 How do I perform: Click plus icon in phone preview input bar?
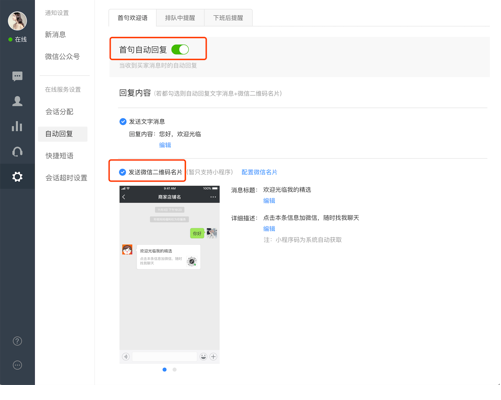[x=213, y=357]
